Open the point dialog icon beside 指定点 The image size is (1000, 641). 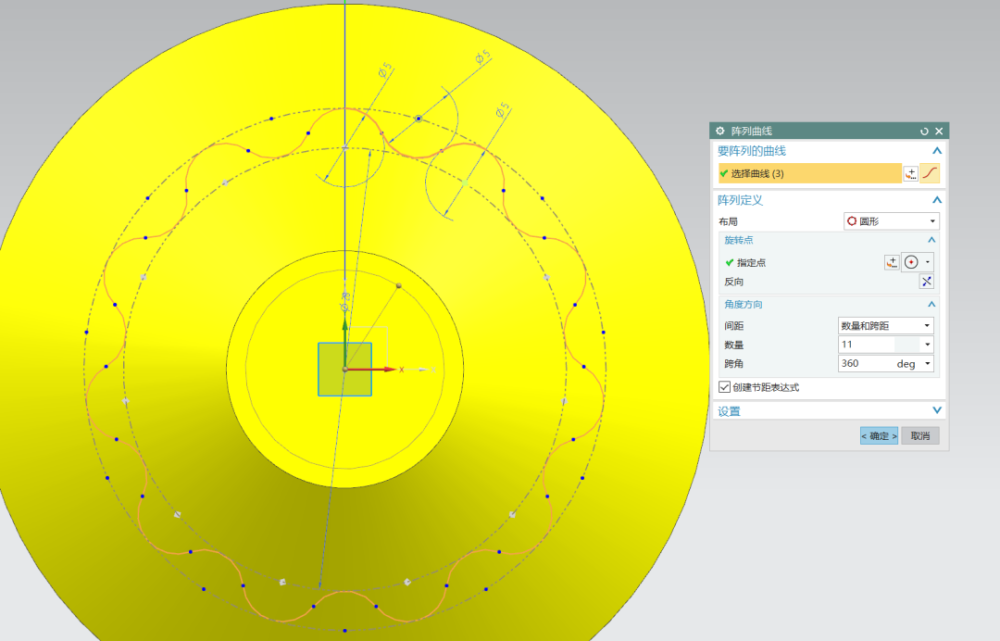pos(892,262)
